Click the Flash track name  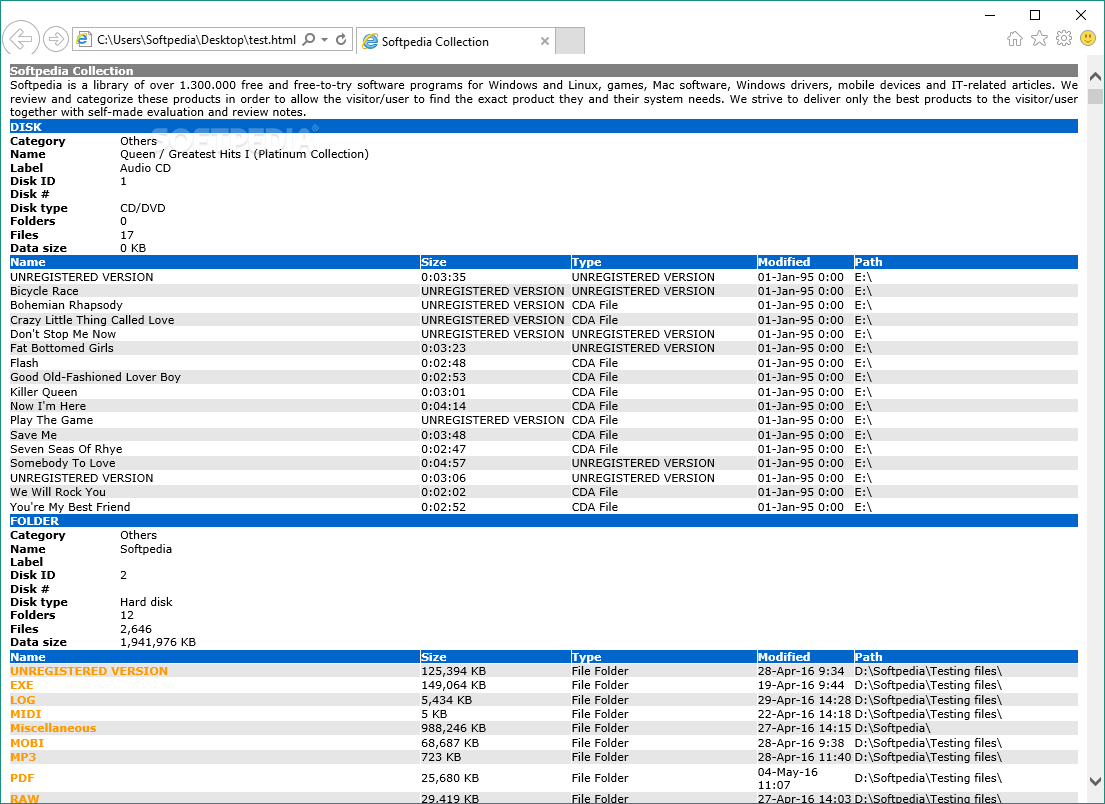[24, 363]
